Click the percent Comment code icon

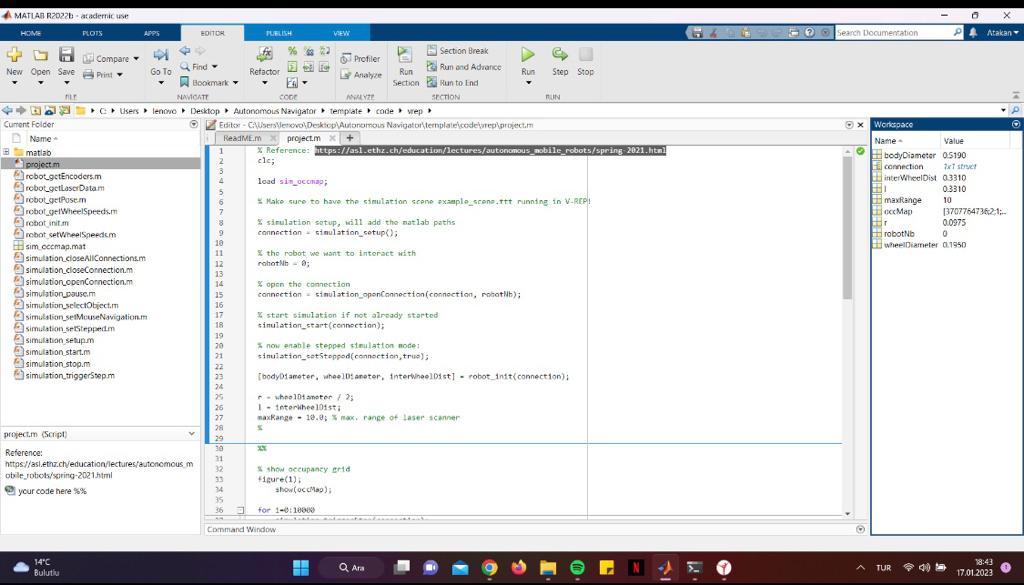[x=292, y=51]
